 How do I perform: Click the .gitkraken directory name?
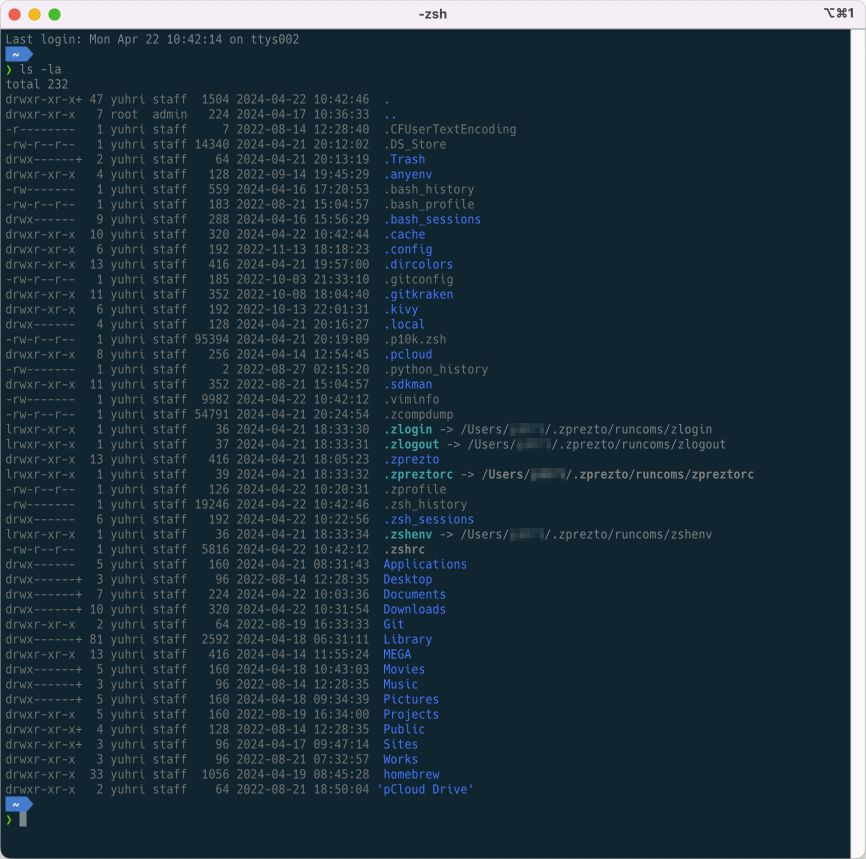[x=419, y=294]
